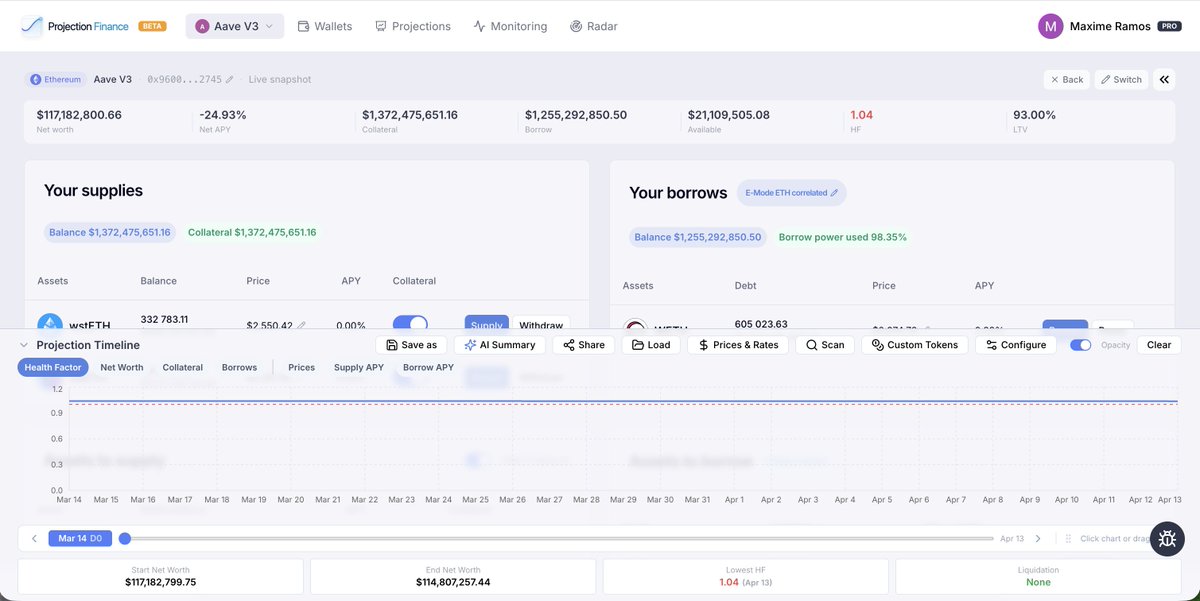
Task: Switch to Borrows chart tab
Action: 240,367
